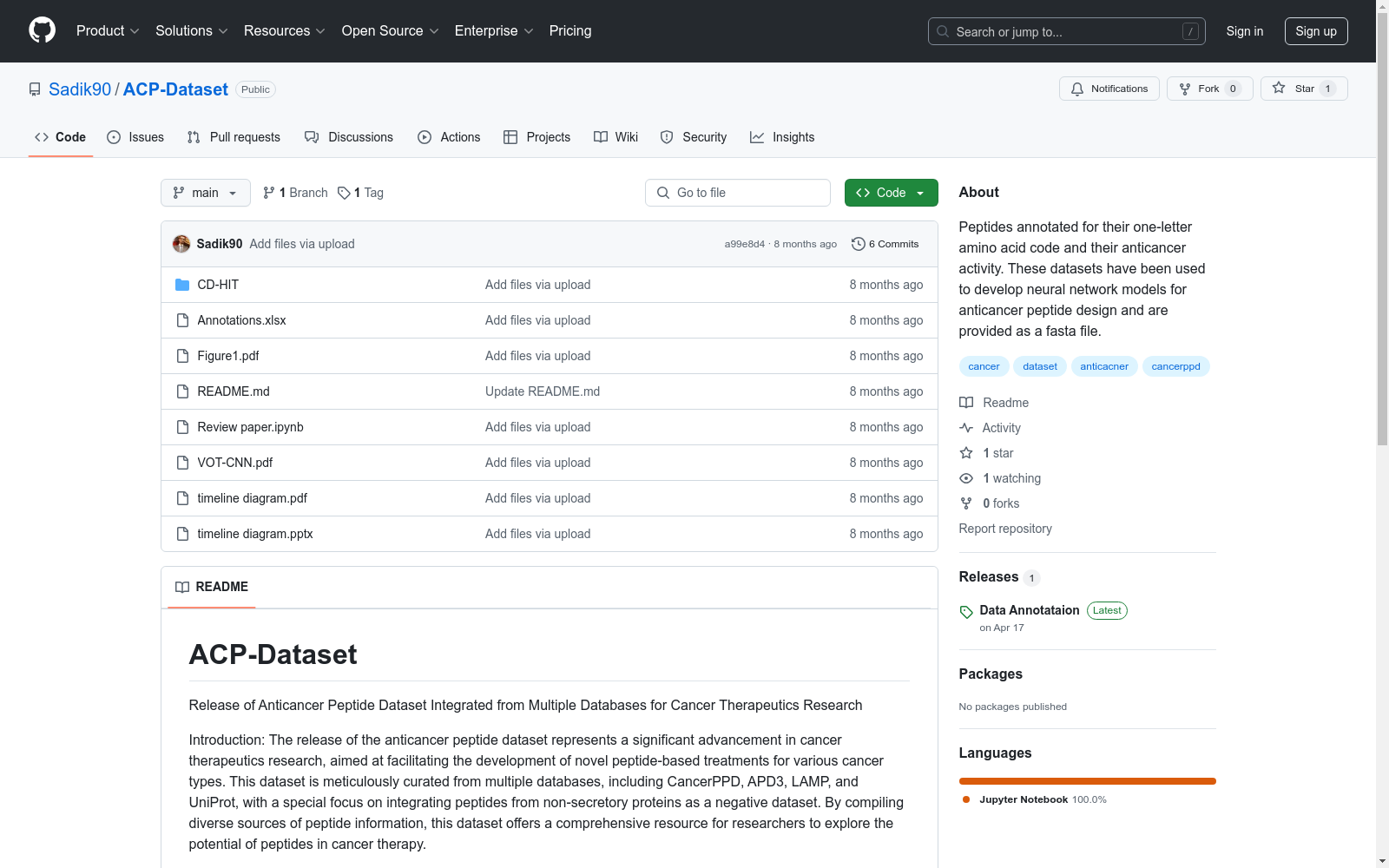Switch to the Actions tab

[x=449, y=137]
